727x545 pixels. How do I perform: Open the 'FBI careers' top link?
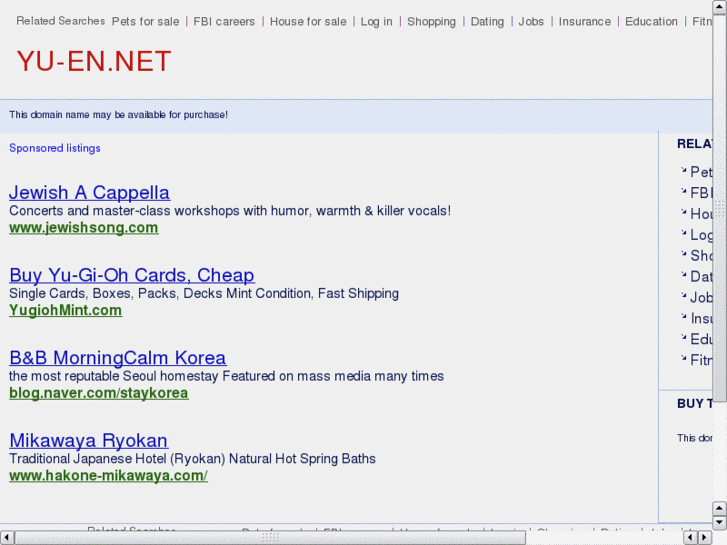pos(224,22)
